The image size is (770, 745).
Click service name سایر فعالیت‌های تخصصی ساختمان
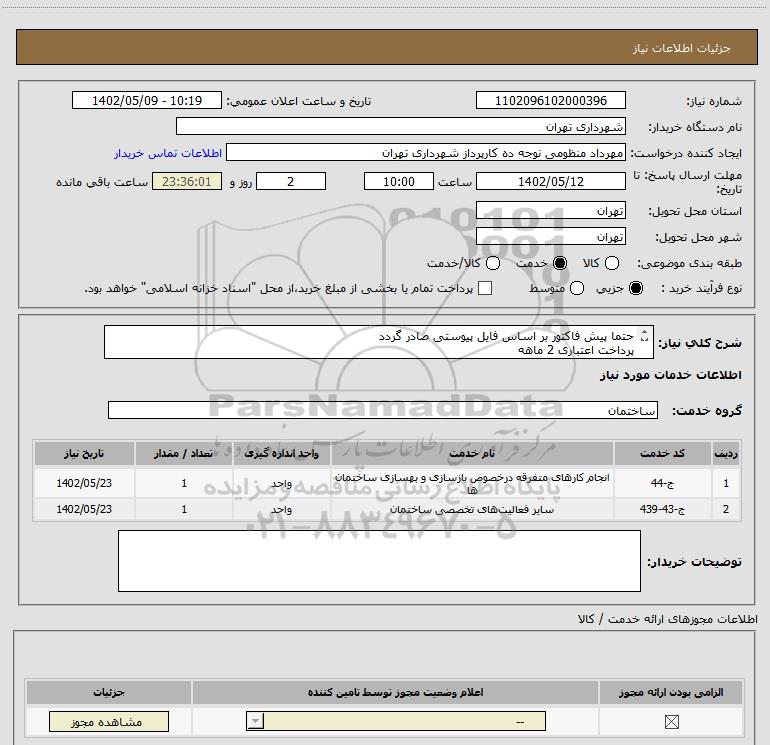pos(472,509)
